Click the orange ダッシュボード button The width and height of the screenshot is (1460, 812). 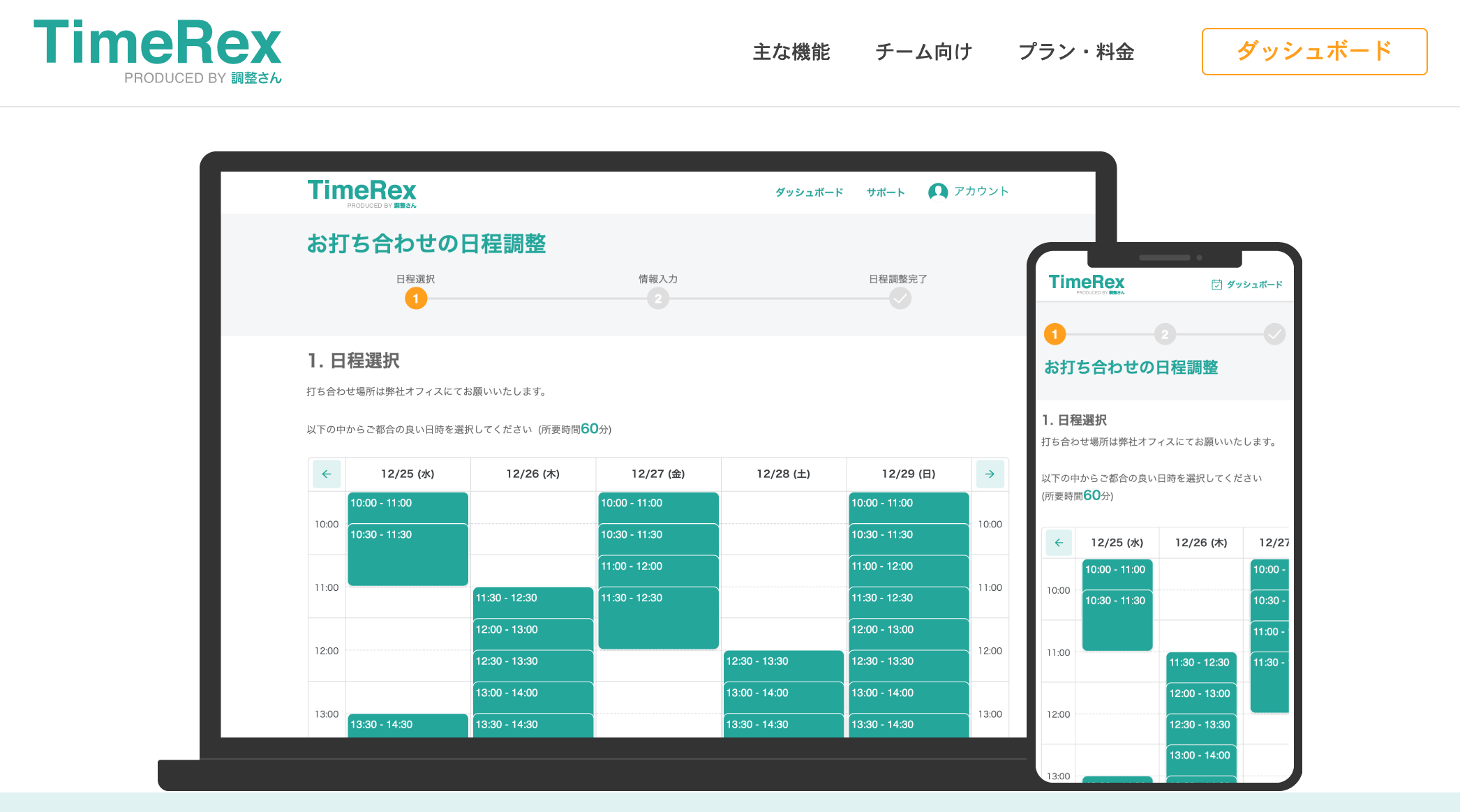1314,51
